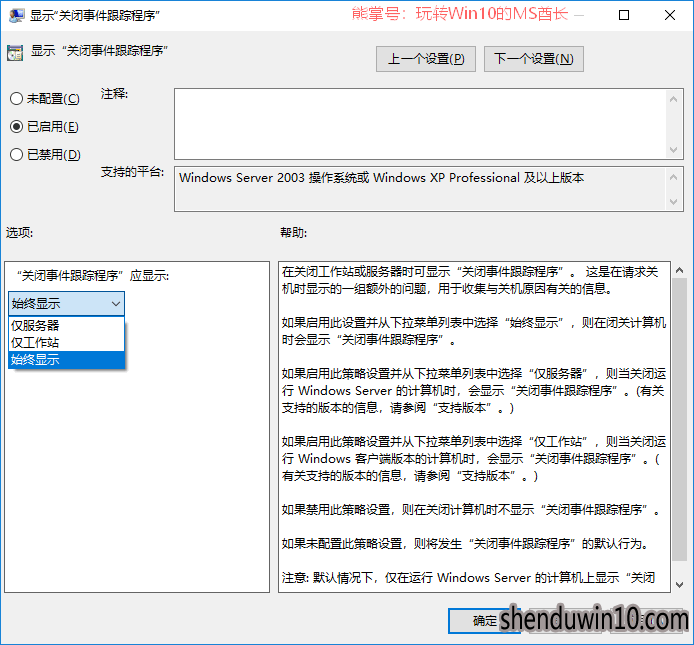Click the 选项: section label
This screenshot has height=645, width=694.
point(19,232)
